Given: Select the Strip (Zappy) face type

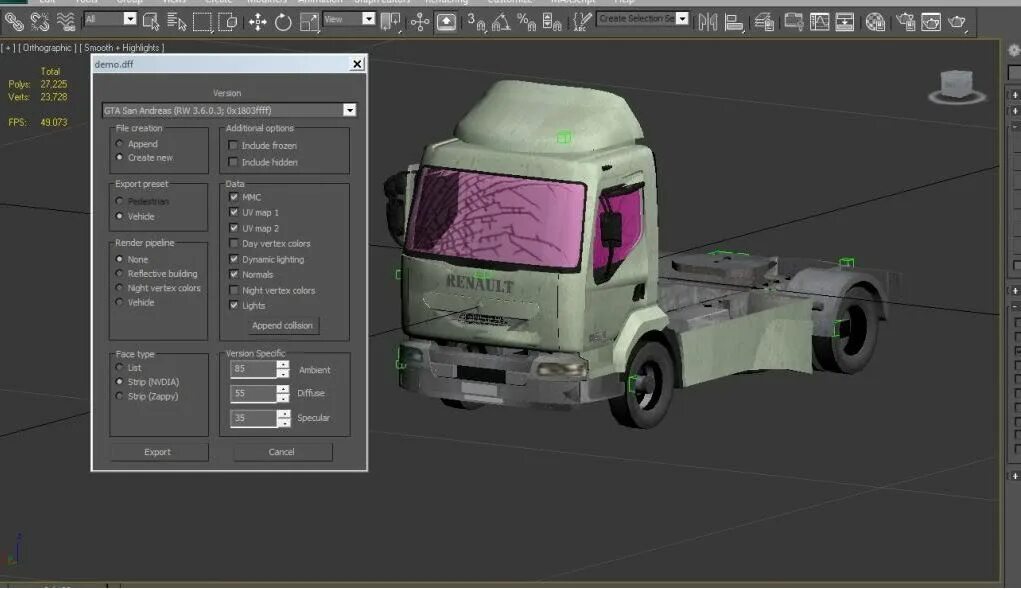Looking at the screenshot, I should point(147,396).
